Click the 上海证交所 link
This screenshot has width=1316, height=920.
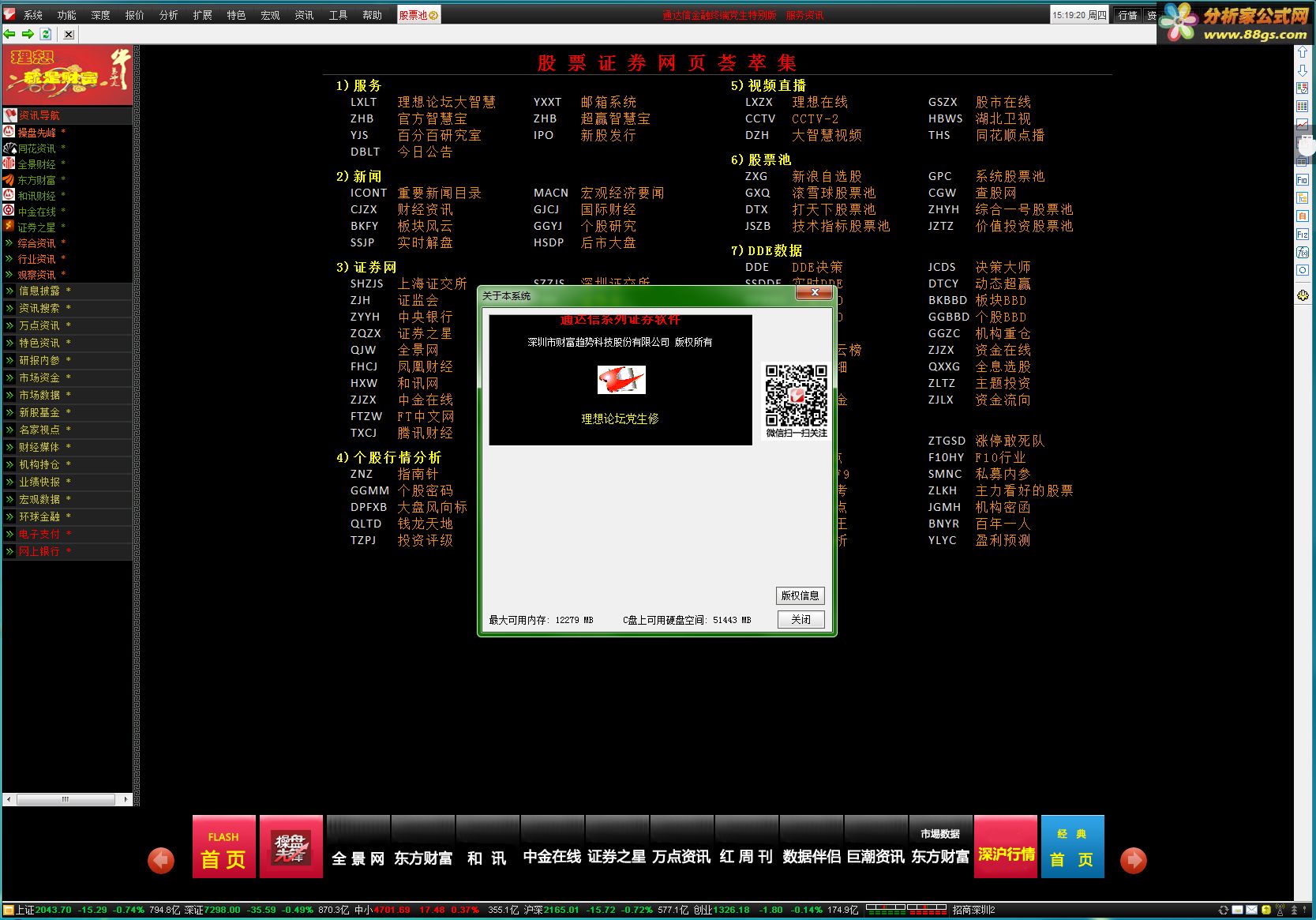coord(433,284)
